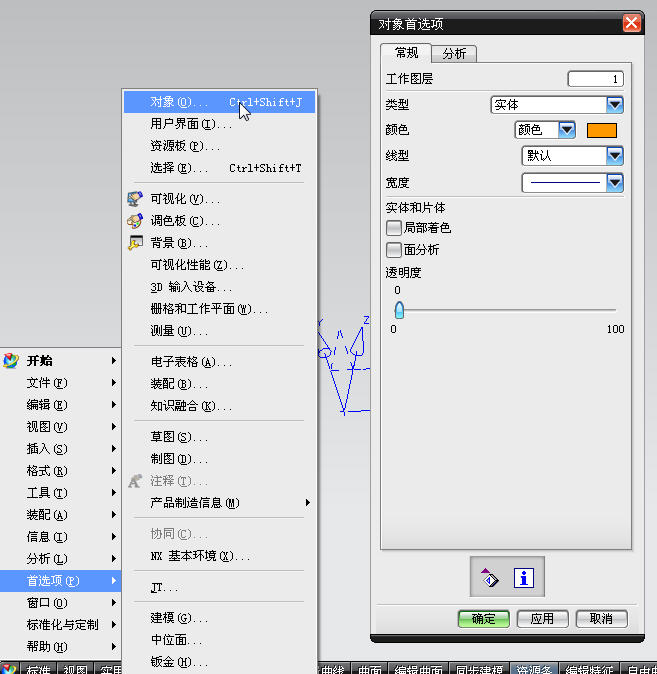Open the Visualization preferences icon entry
Viewport: 657px width, 674px height.
click(x=135, y=199)
